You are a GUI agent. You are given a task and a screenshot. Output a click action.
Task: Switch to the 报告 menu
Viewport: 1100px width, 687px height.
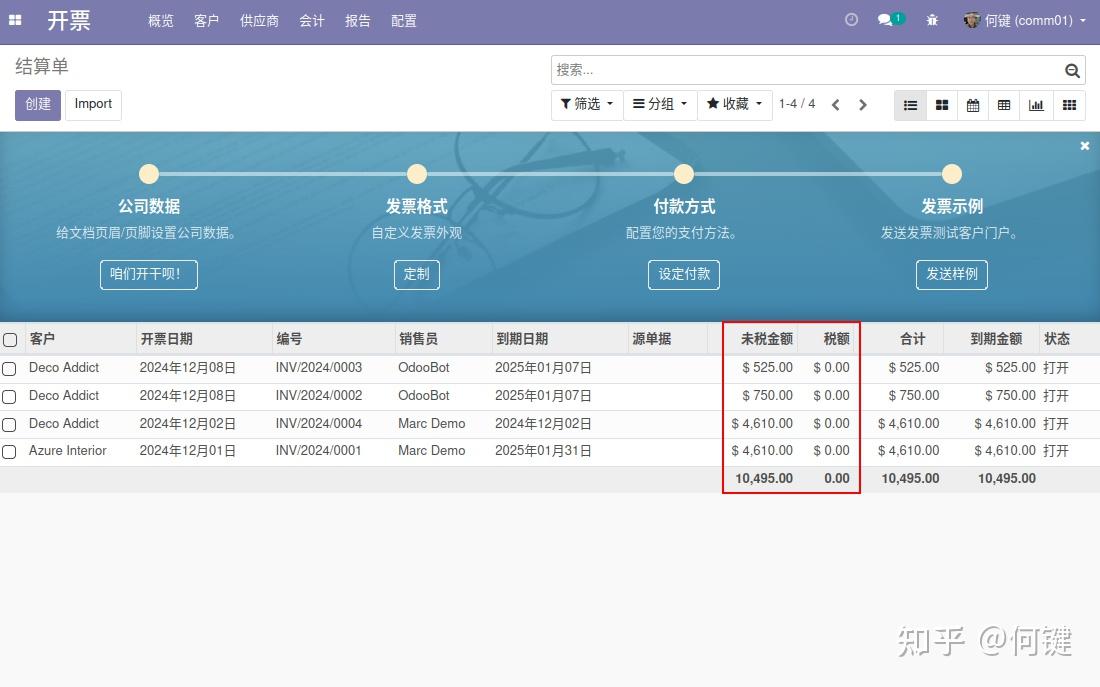tap(357, 20)
